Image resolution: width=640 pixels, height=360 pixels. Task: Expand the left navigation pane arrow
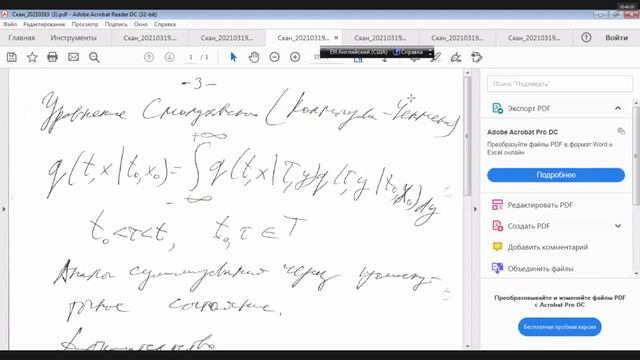coord(4,209)
